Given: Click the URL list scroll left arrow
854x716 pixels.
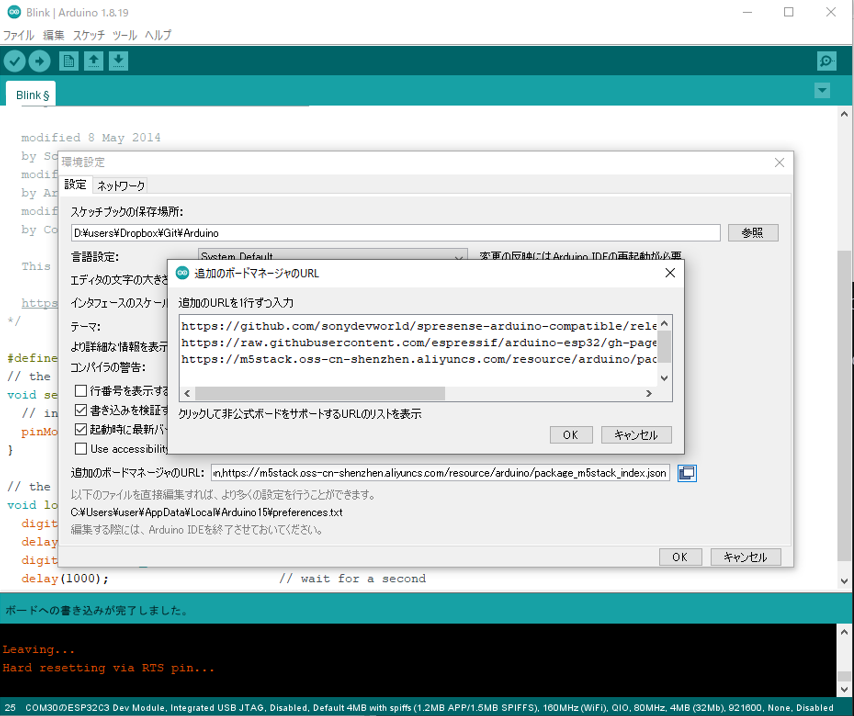Looking at the screenshot, I should [187, 393].
